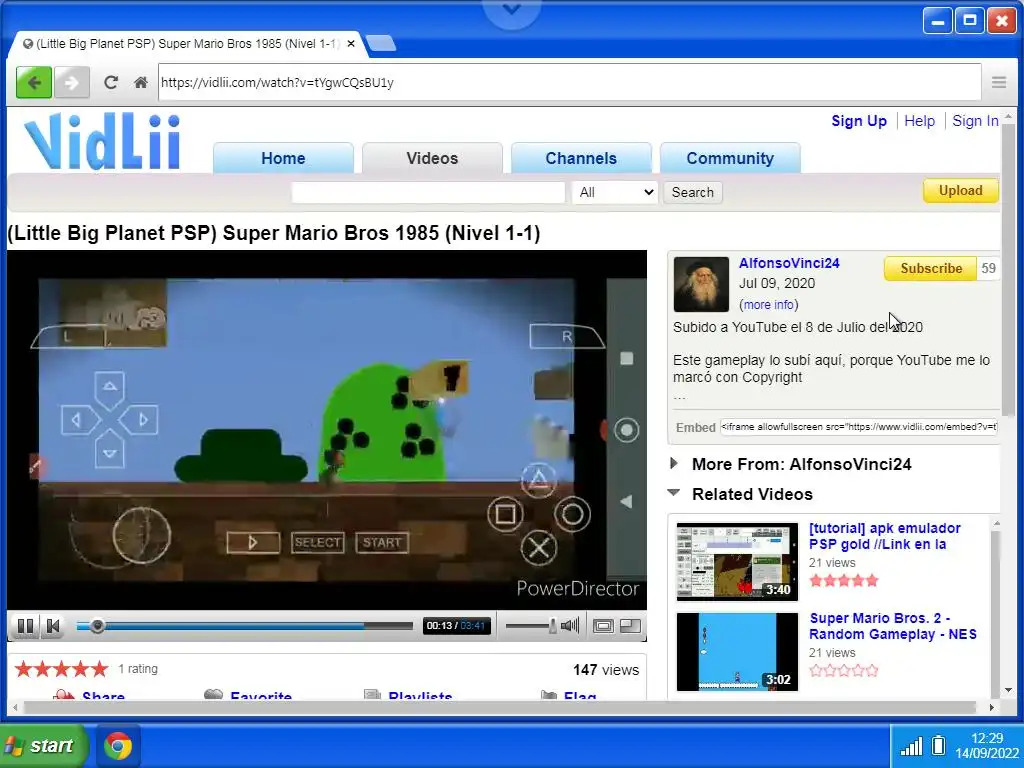
Task: Open the Channels tab
Action: pyautogui.click(x=581, y=158)
